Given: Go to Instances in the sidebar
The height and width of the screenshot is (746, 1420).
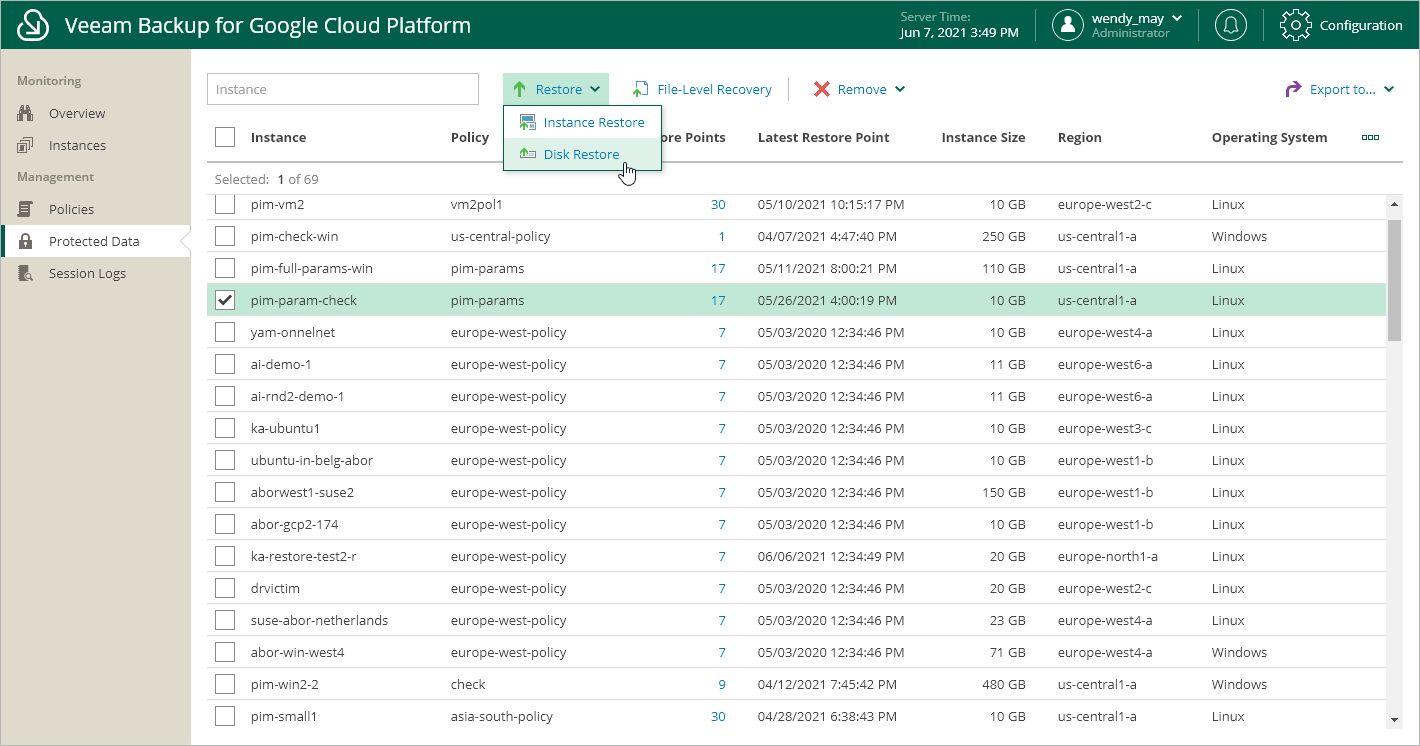Looking at the screenshot, I should (77, 145).
